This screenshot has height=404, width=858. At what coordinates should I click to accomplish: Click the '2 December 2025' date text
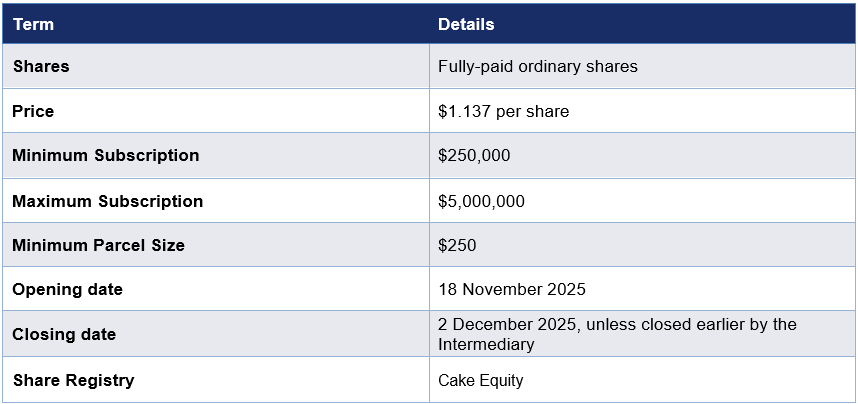[507, 325]
